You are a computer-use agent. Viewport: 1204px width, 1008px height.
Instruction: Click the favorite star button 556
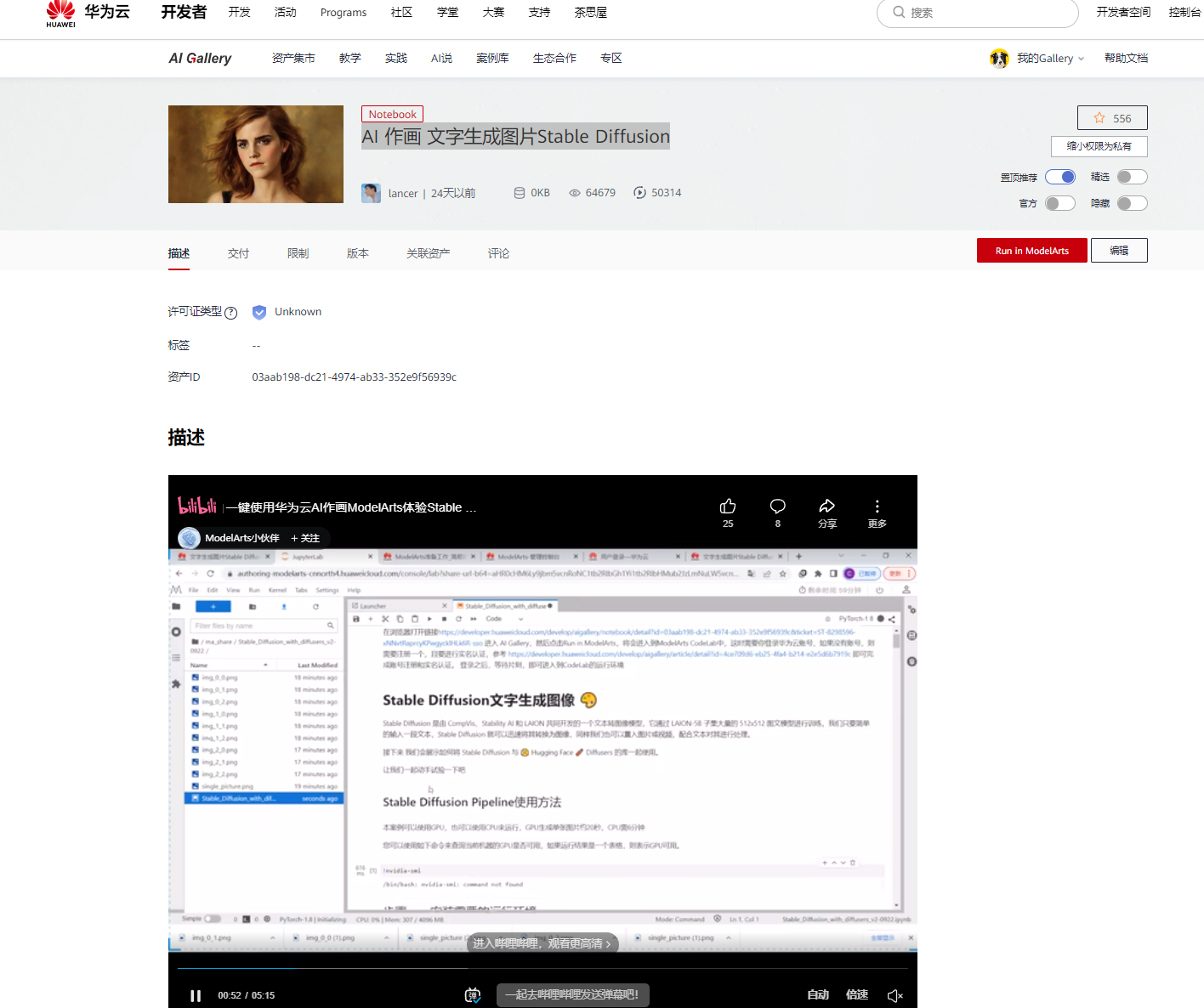point(1112,118)
